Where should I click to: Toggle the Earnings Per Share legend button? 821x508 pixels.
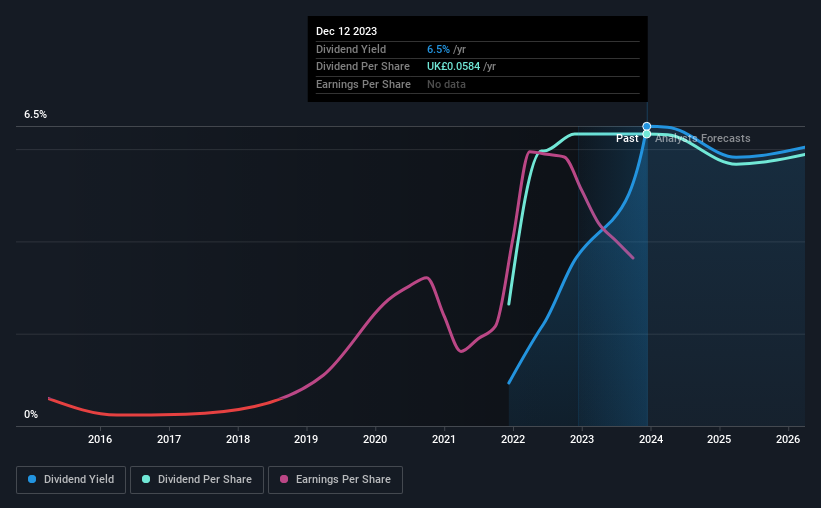point(335,480)
